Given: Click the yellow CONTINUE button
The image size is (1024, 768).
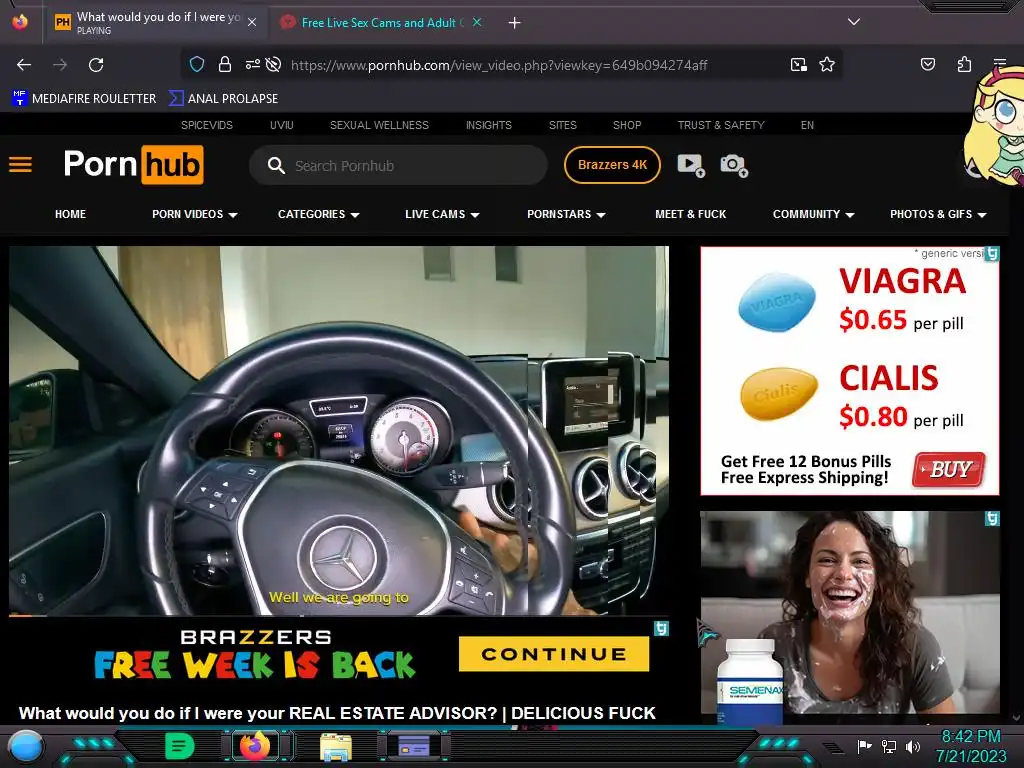Looking at the screenshot, I should tap(554, 654).
